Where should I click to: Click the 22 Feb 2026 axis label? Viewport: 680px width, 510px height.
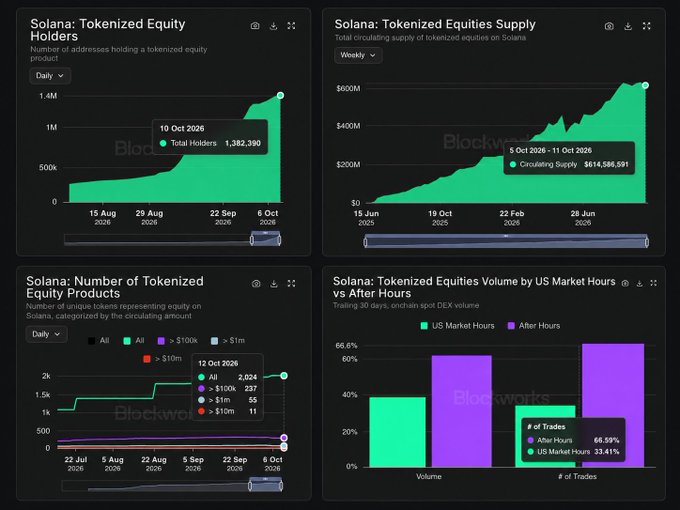pos(512,218)
